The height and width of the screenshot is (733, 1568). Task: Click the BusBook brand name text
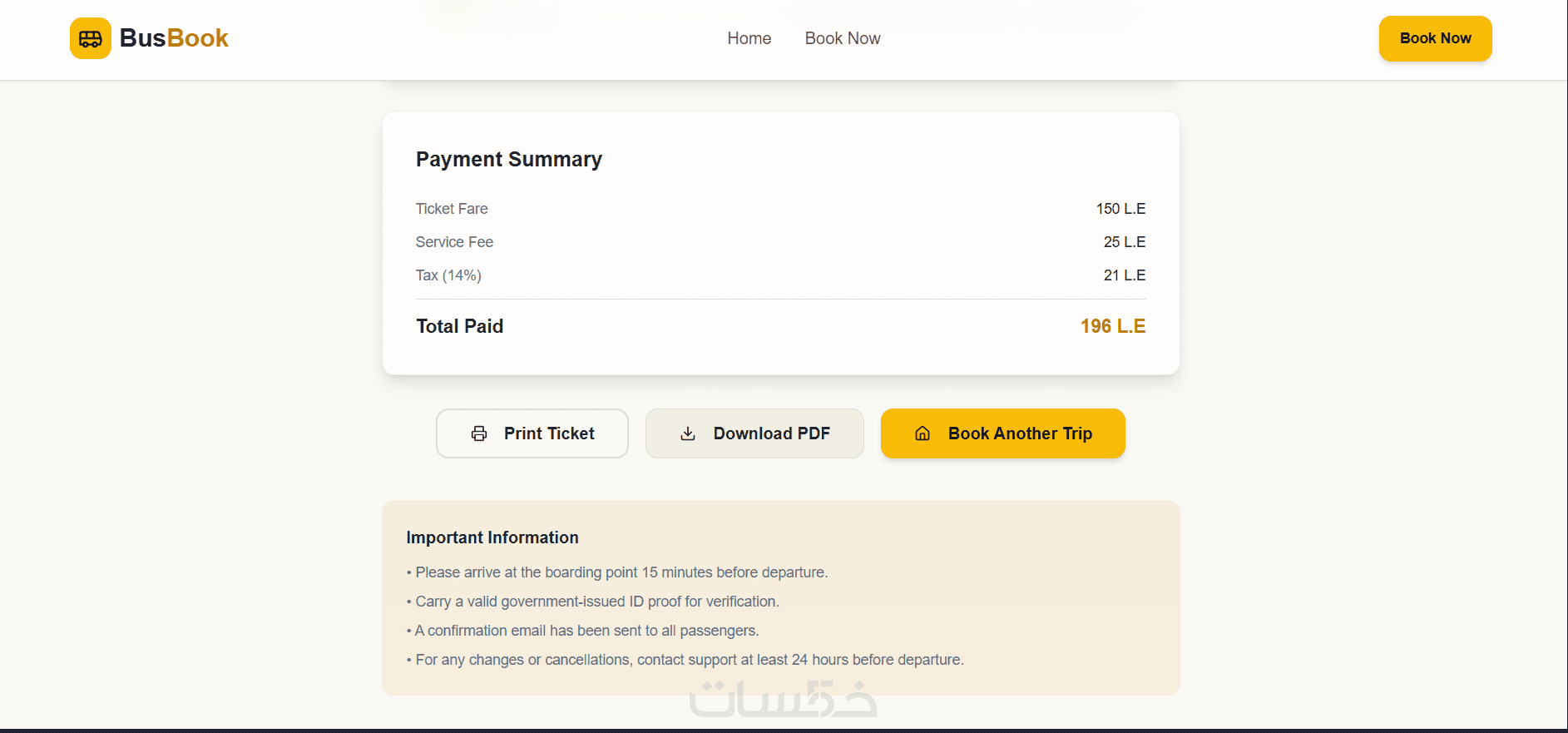pos(174,38)
